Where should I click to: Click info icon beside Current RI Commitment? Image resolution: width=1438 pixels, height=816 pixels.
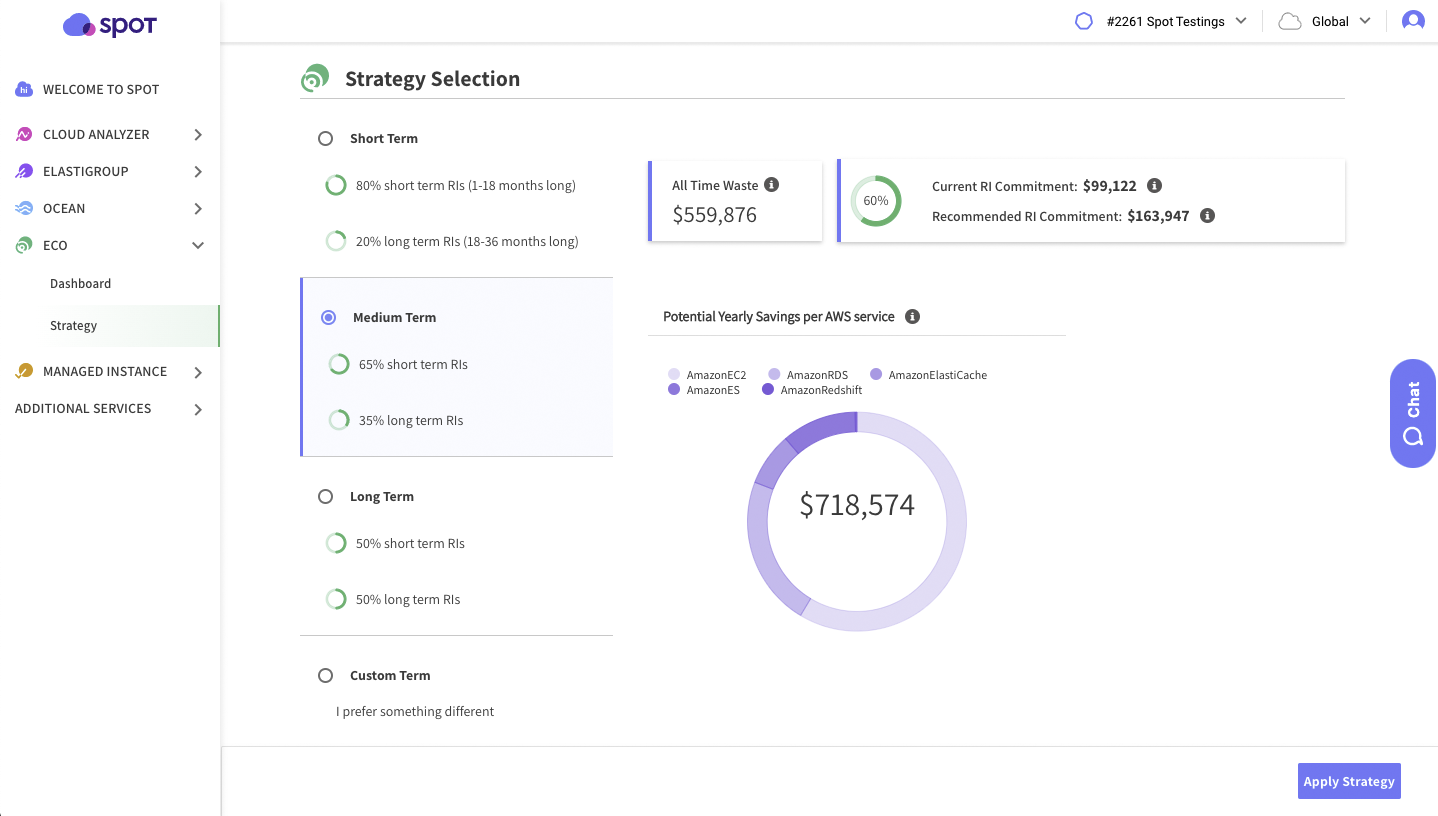click(1154, 186)
